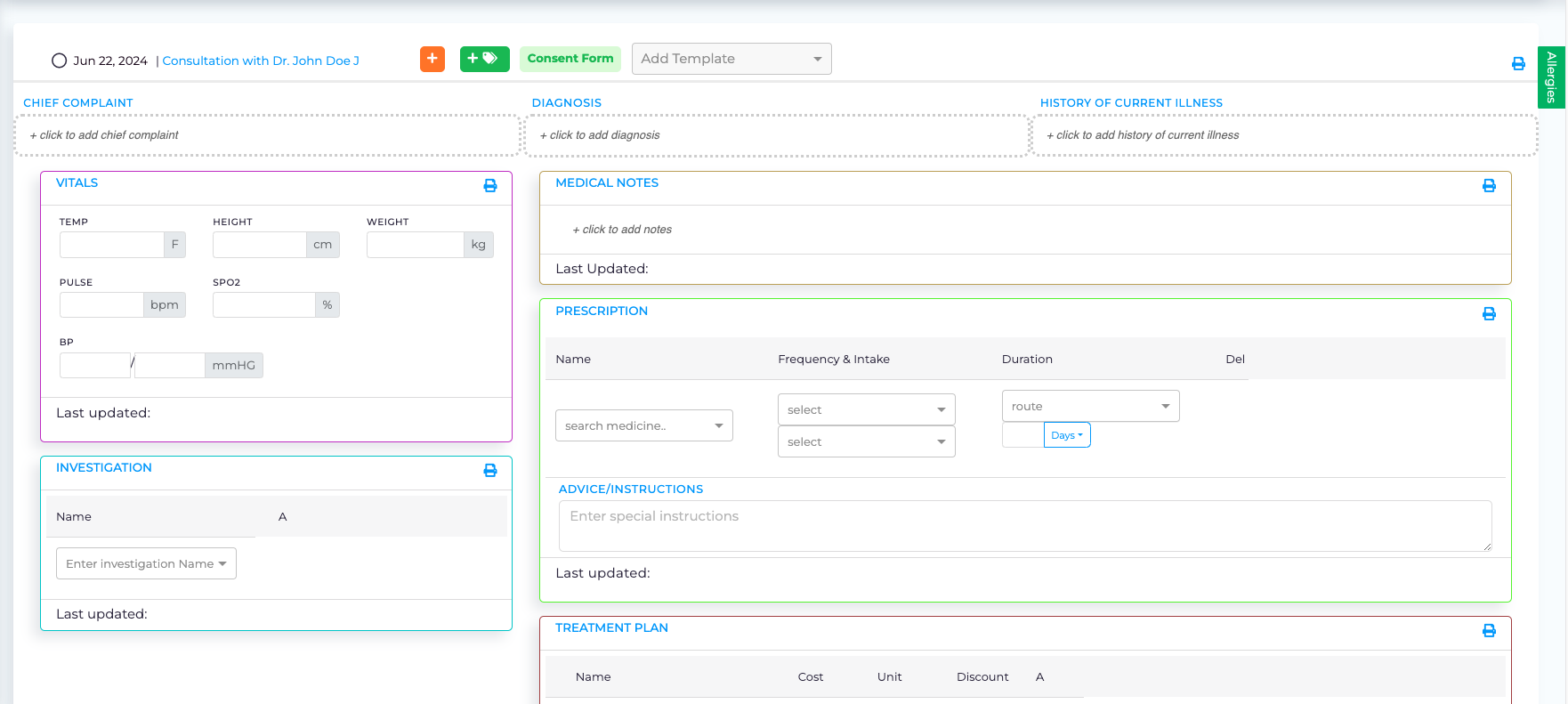Print the Medical Notes section
1568x704 pixels.
tap(1489, 185)
